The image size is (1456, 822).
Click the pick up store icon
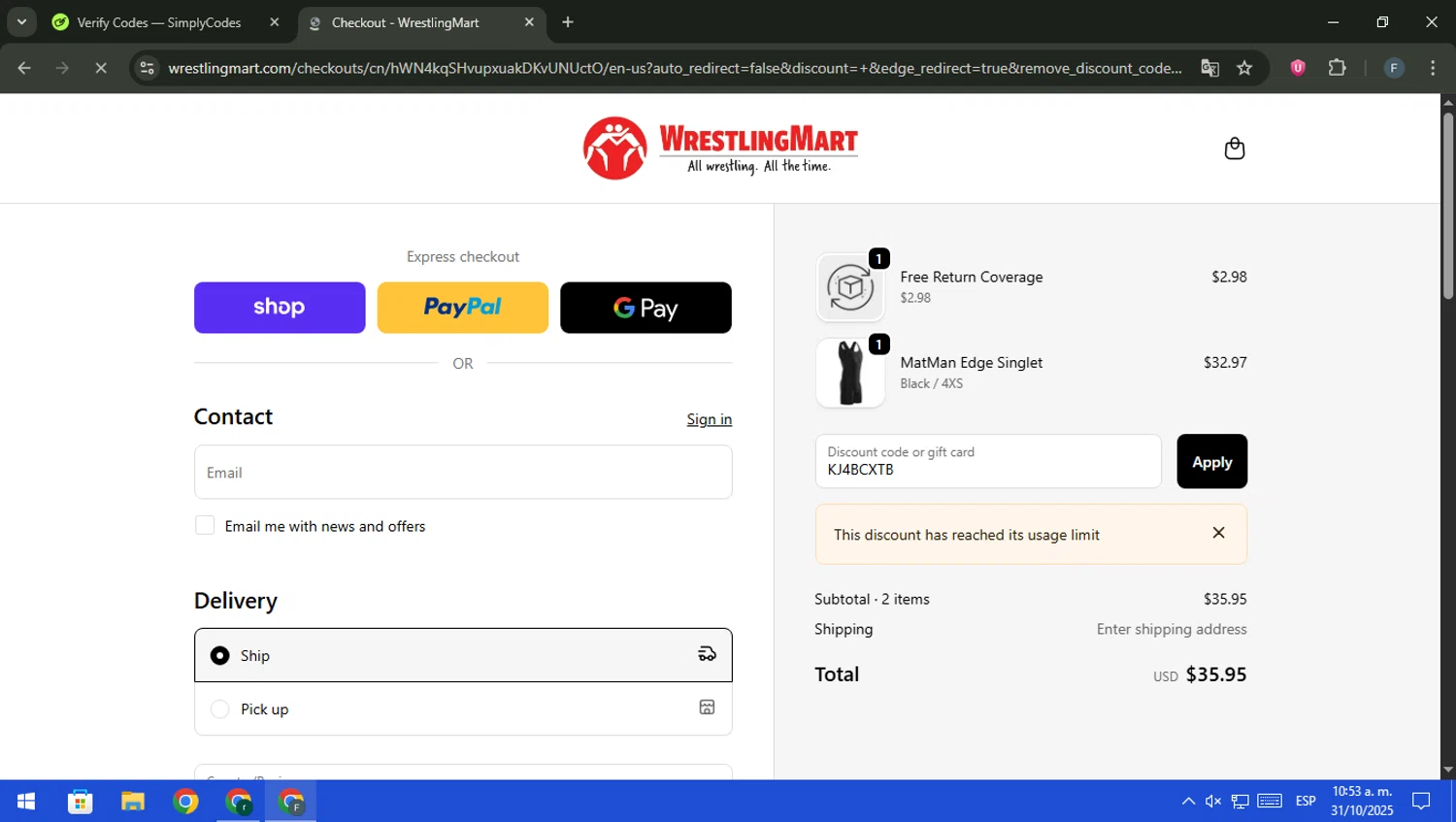pos(707,707)
